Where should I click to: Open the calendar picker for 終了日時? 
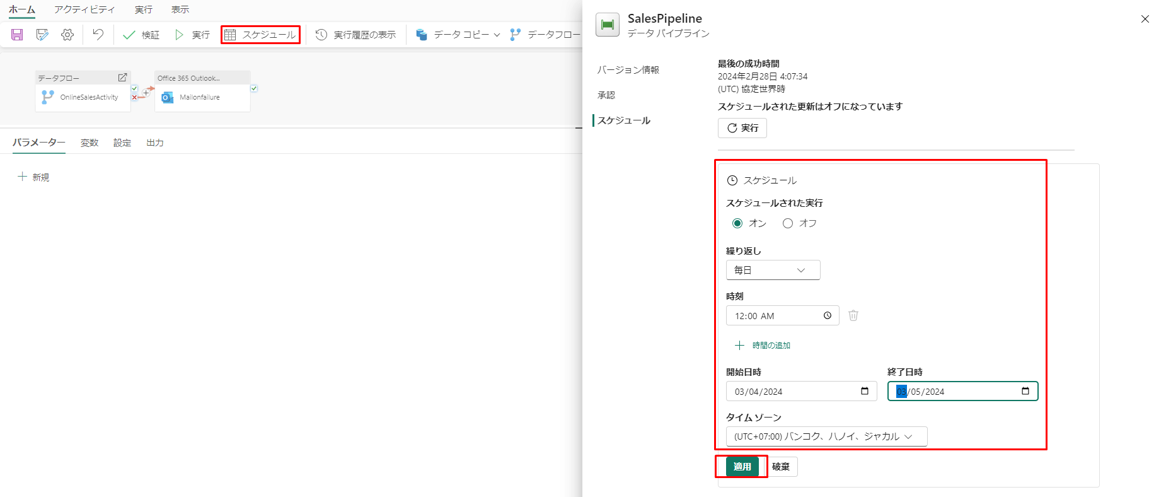(x=1025, y=392)
